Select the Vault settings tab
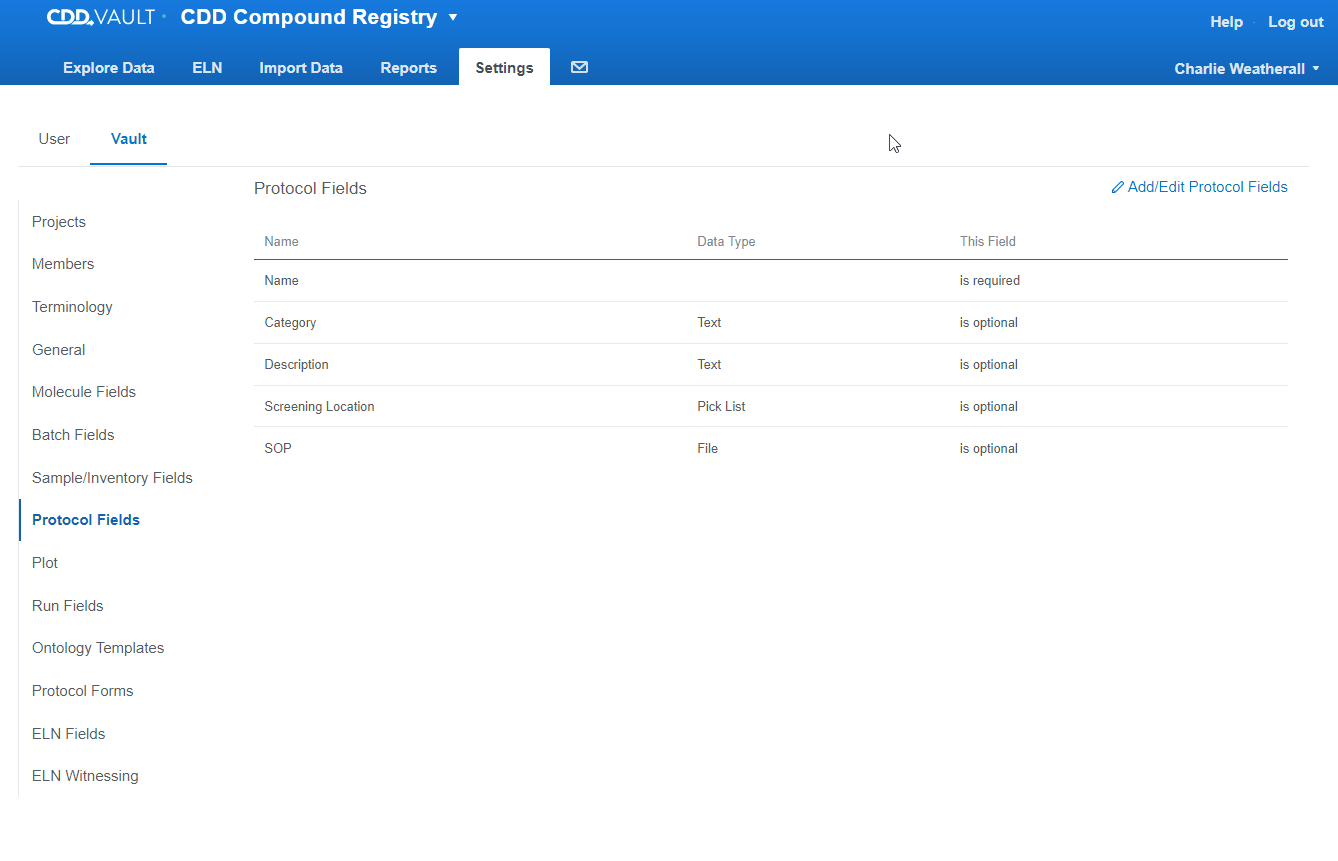The width and height of the screenshot is (1338, 861). click(x=129, y=139)
